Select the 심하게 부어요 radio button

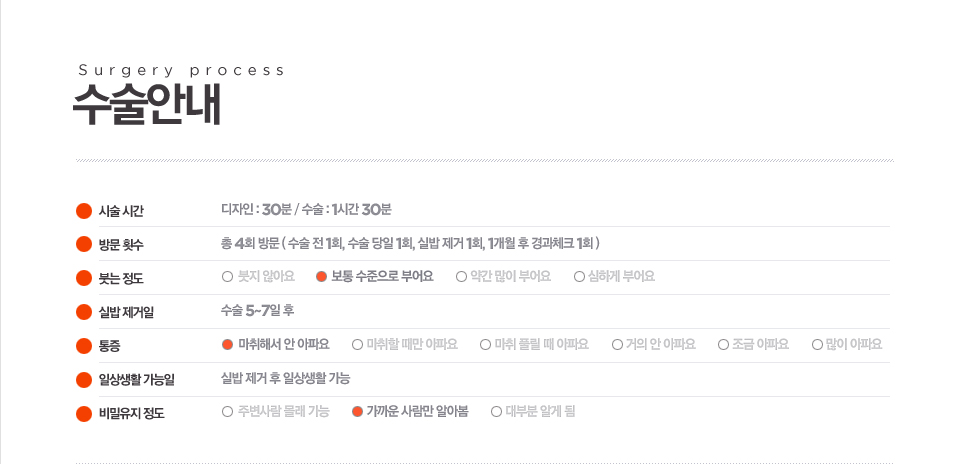[x=579, y=276]
